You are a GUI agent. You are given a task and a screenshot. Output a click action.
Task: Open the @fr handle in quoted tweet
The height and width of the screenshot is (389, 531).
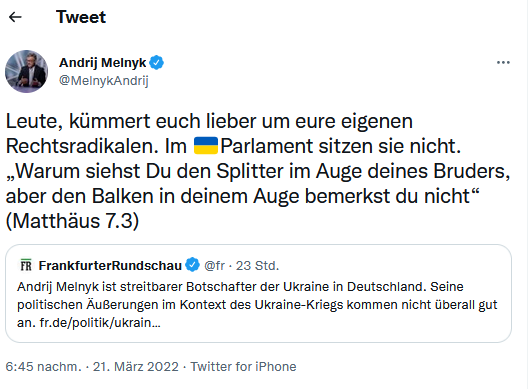click(214, 266)
